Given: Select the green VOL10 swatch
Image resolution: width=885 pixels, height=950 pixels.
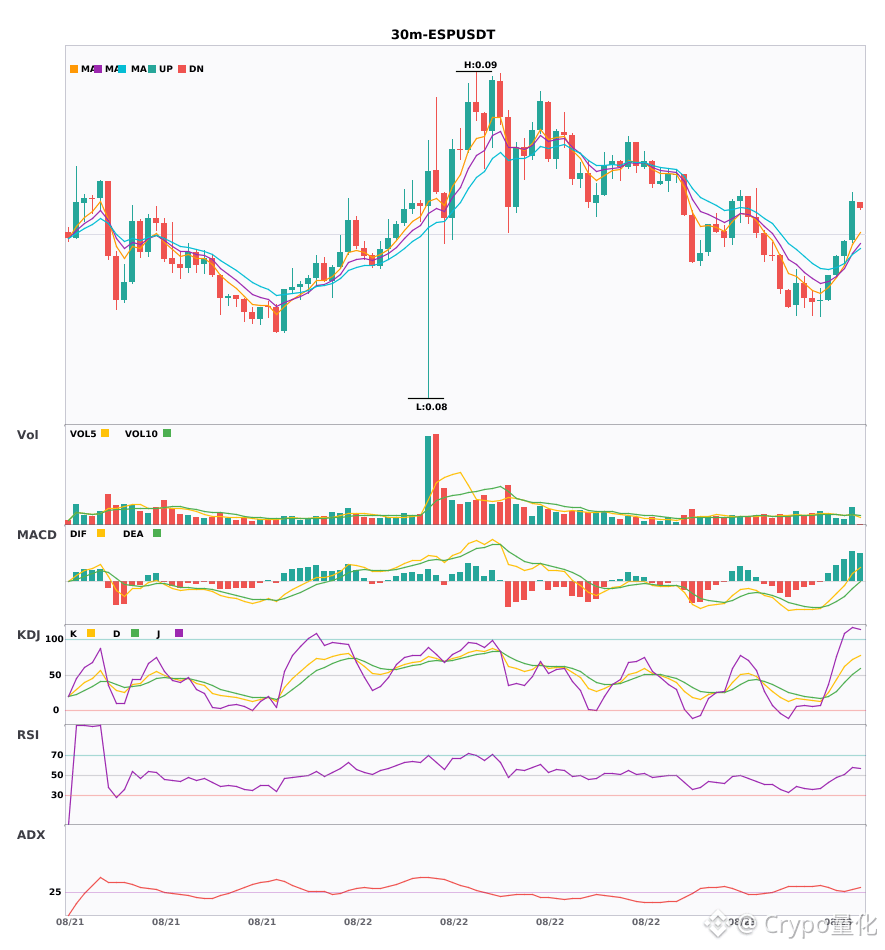Looking at the screenshot, I should 167,433.
